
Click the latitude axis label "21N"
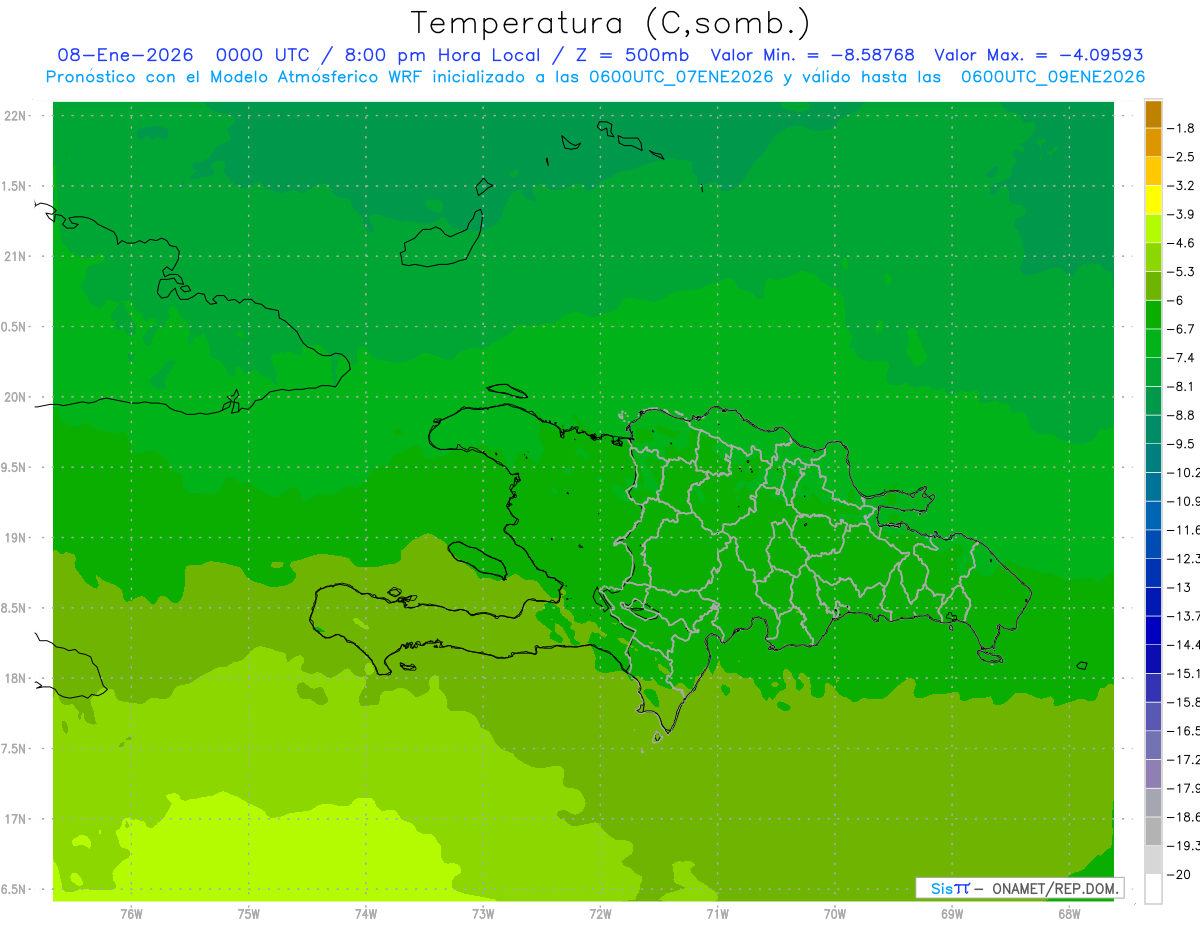[x=16, y=257]
